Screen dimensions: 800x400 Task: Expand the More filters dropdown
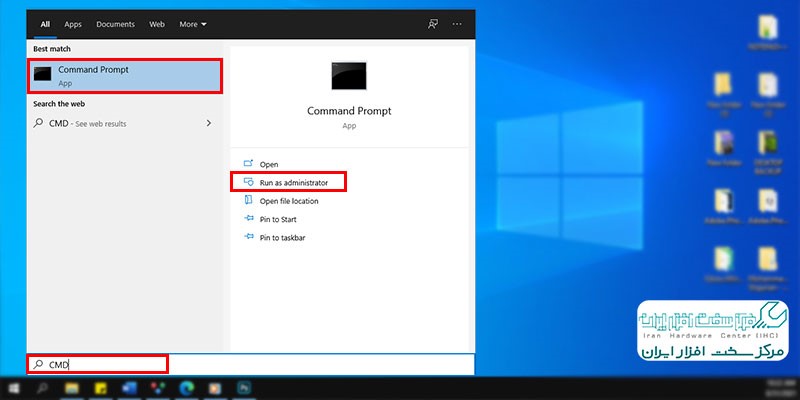coord(193,24)
